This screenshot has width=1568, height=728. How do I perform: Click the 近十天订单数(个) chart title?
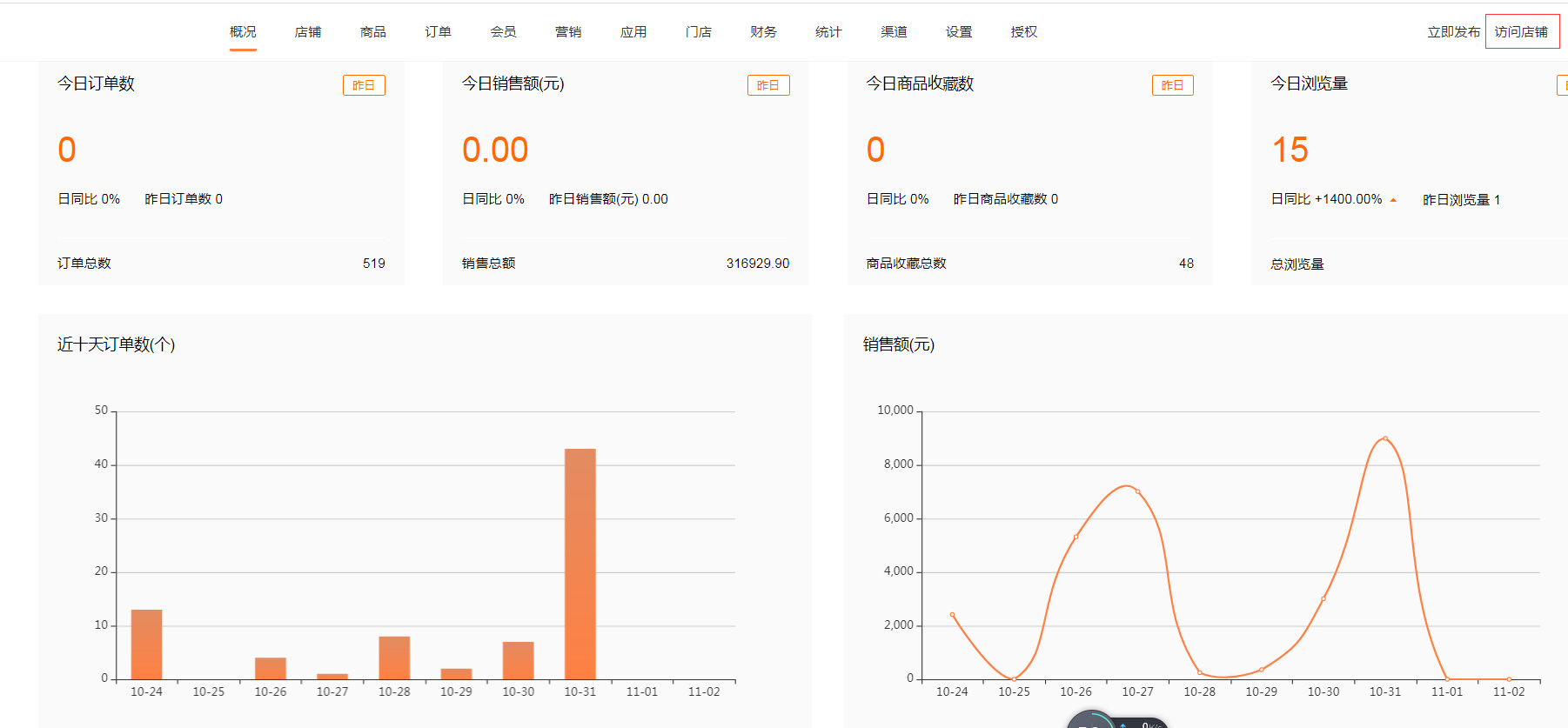click(x=117, y=344)
